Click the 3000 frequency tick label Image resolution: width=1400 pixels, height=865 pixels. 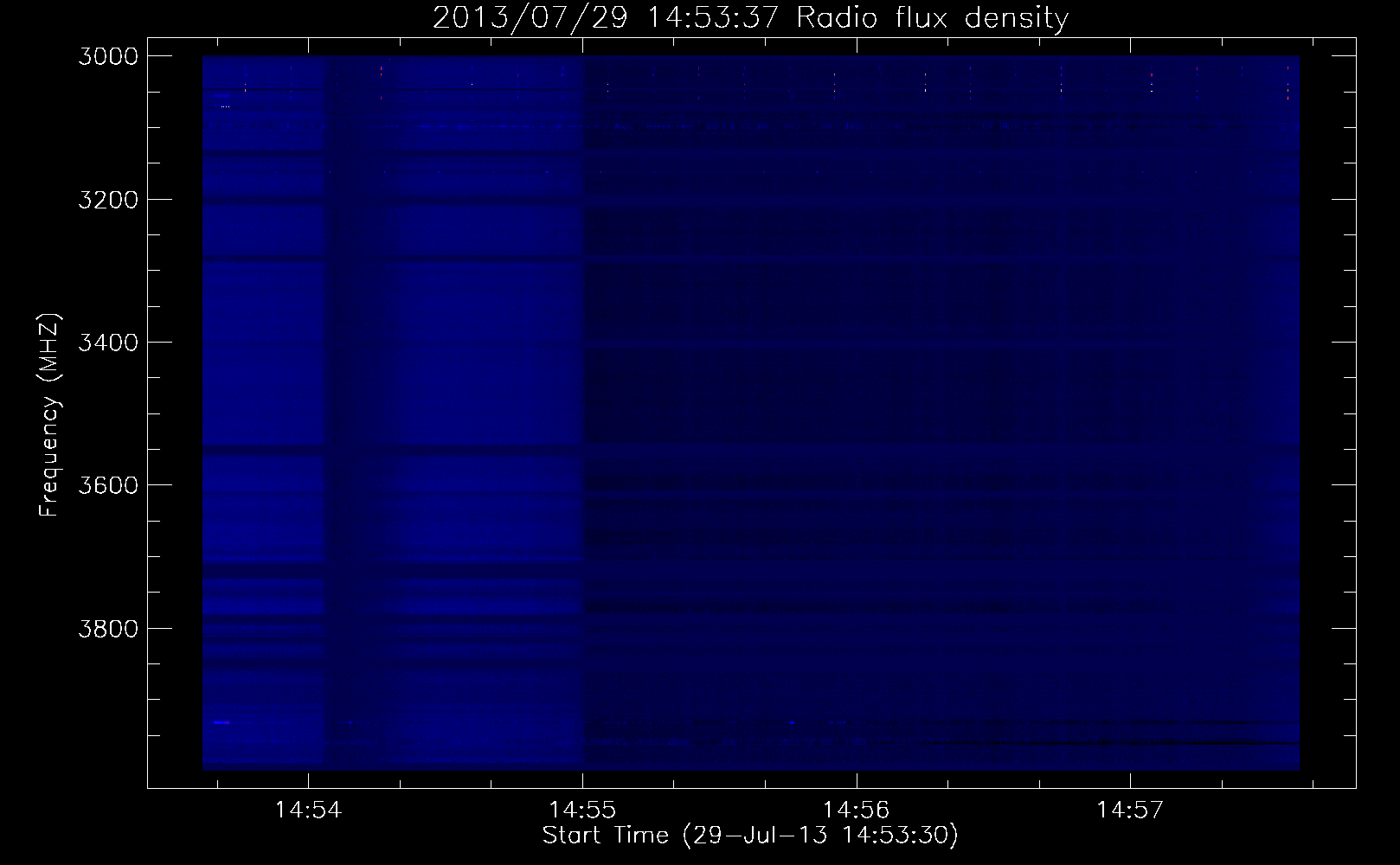coord(108,56)
